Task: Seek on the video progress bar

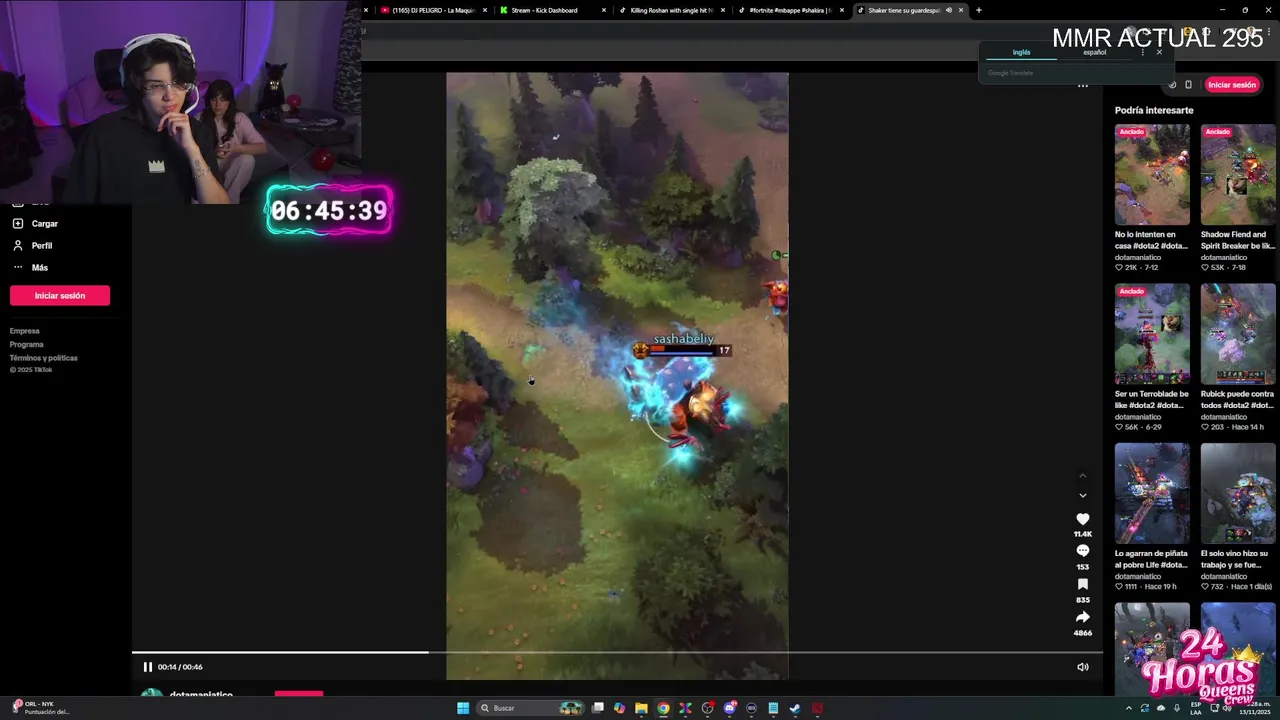Action: [617, 652]
